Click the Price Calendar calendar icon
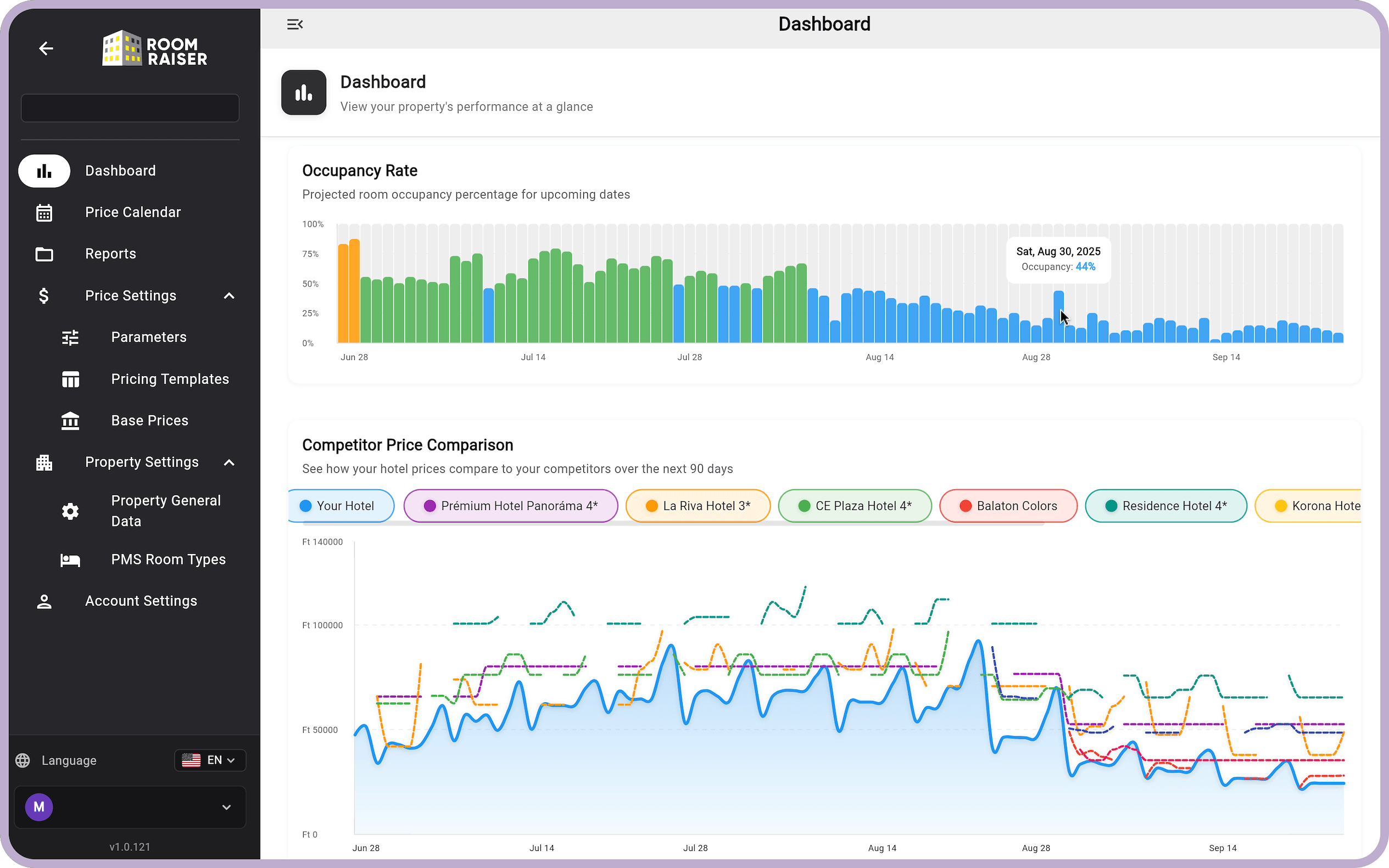This screenshot has width=1389, height=868. coord(44,212)
